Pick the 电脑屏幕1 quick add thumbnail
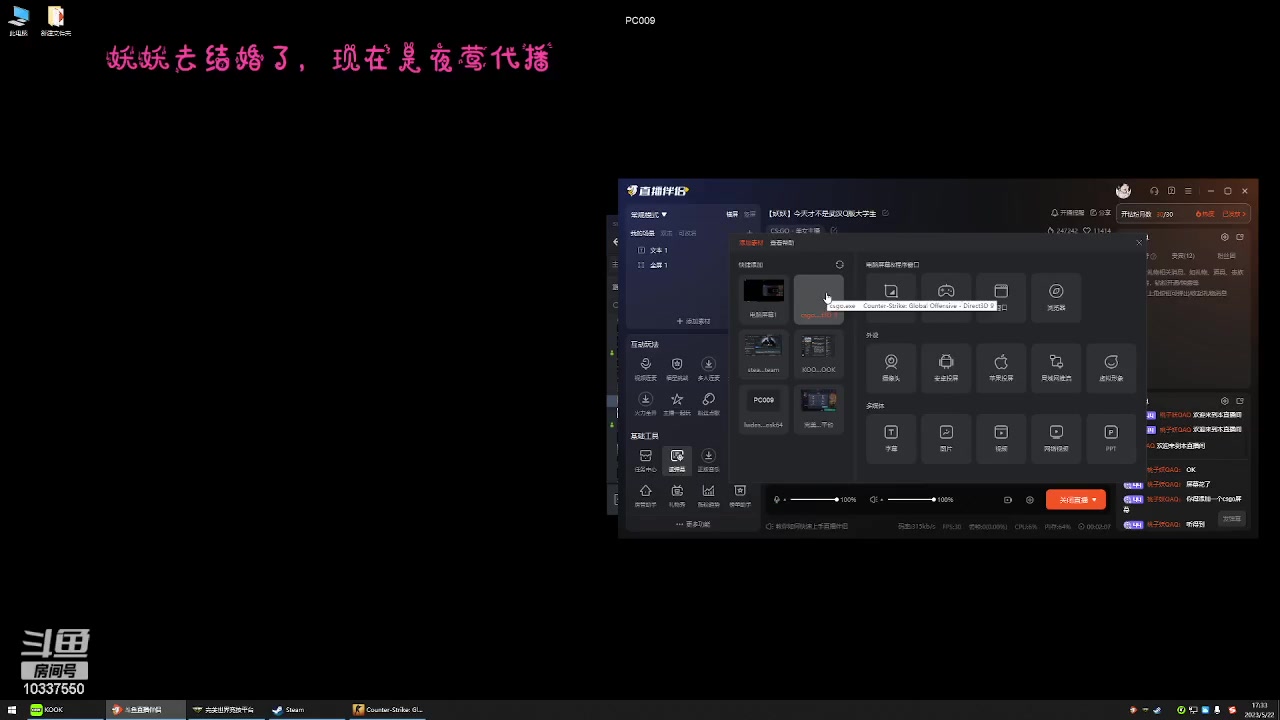 tap(764, 298)
